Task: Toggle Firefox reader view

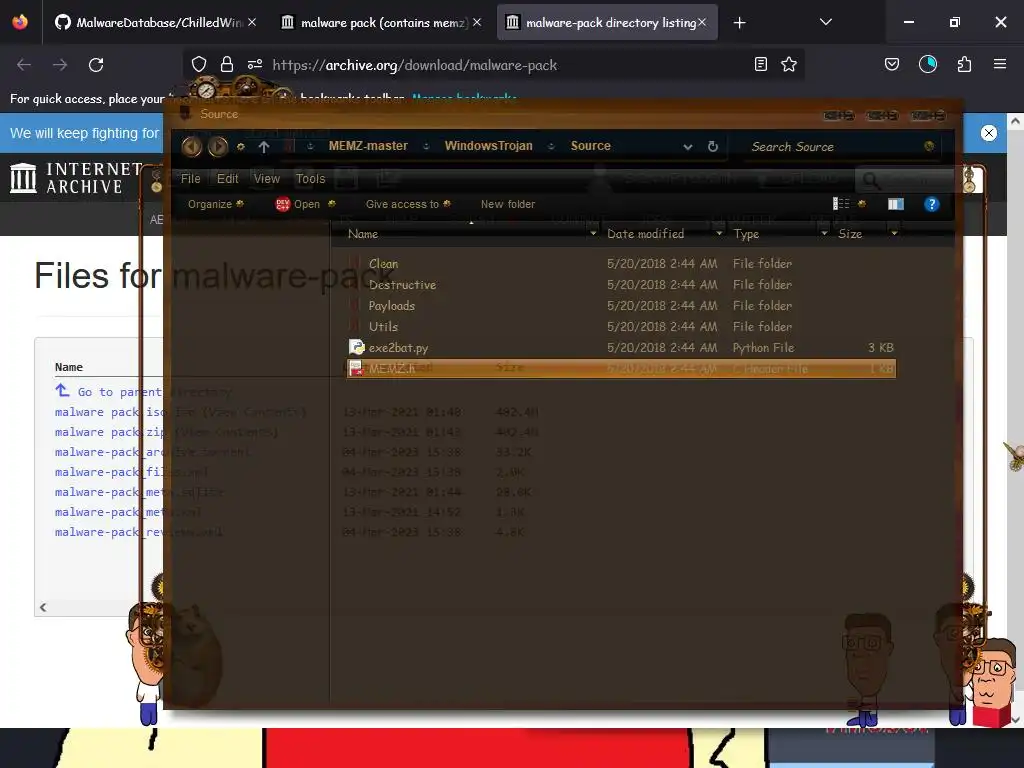Action: click(760, 64)
